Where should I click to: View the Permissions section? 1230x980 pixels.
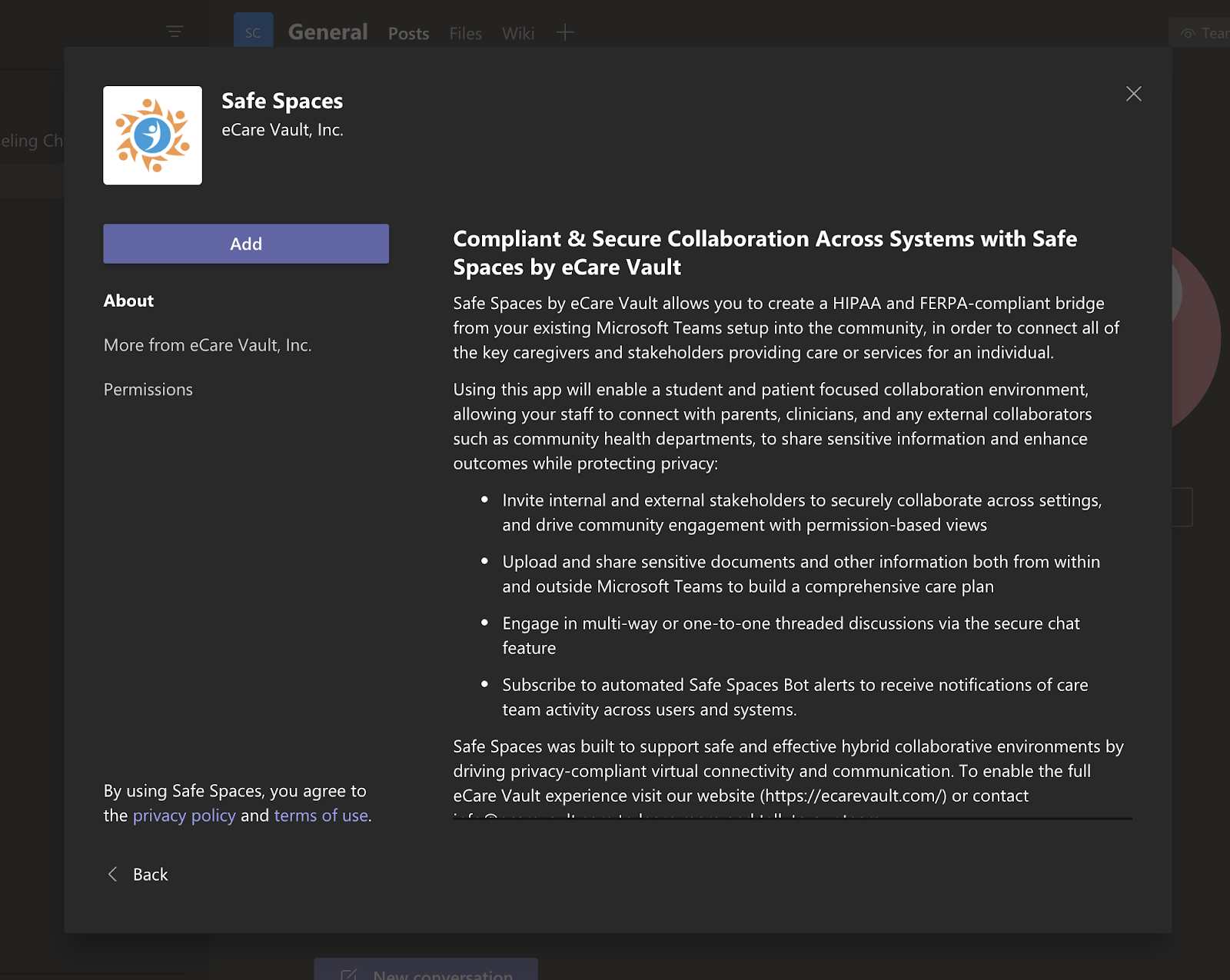click(x=148, y=390)
